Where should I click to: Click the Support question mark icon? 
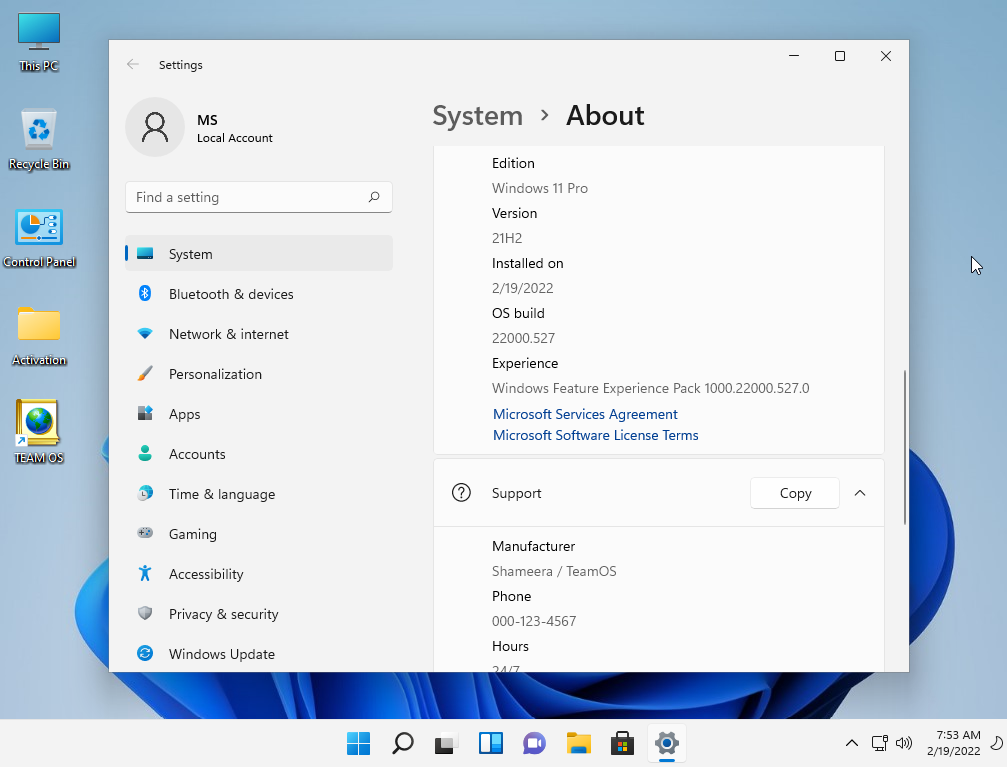tap(461, 493)
